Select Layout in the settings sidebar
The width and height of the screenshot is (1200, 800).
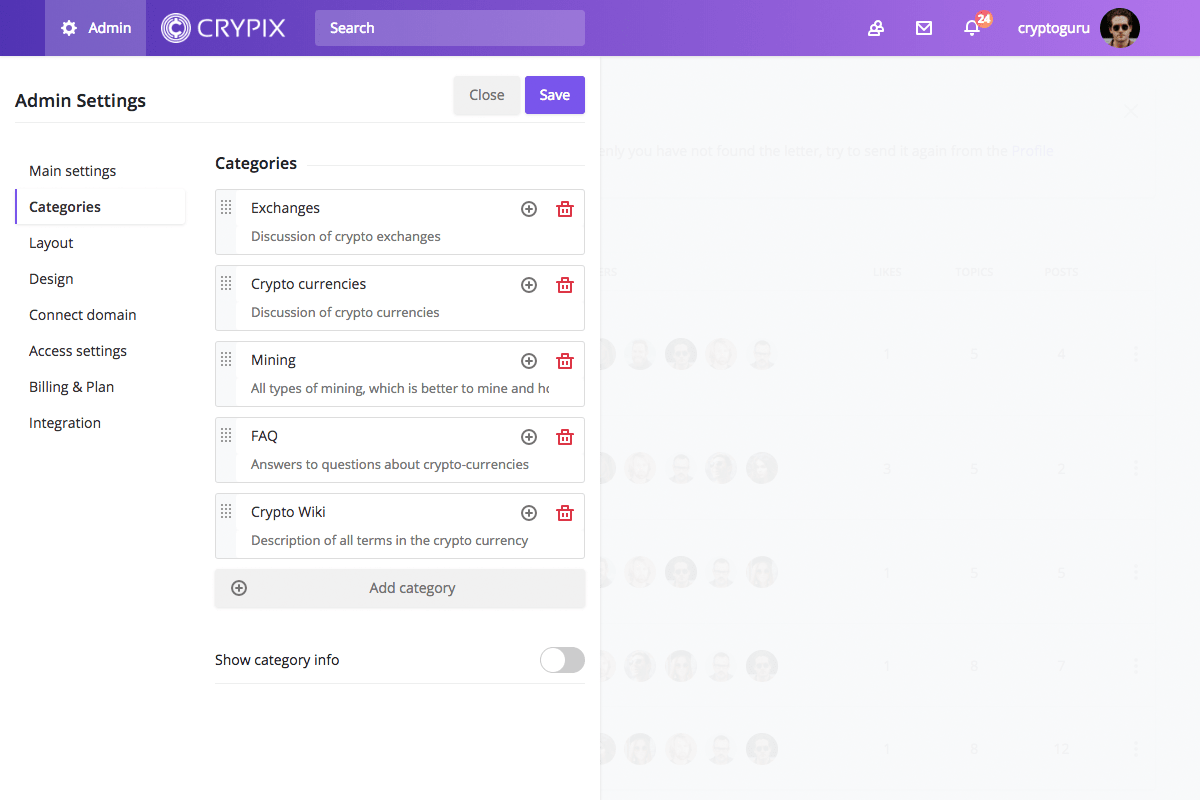[x=51, y=242]
